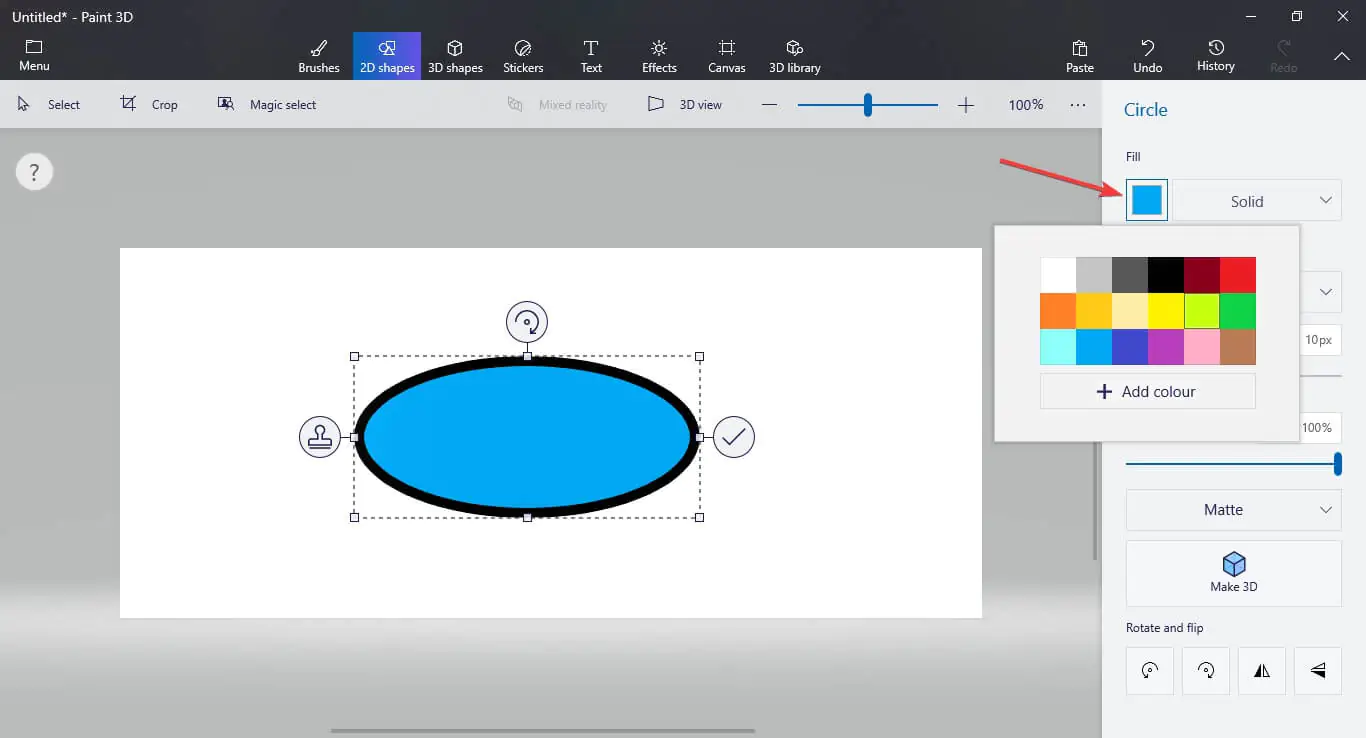
Task: Open the Menu
Action: [x=34, y=56]
